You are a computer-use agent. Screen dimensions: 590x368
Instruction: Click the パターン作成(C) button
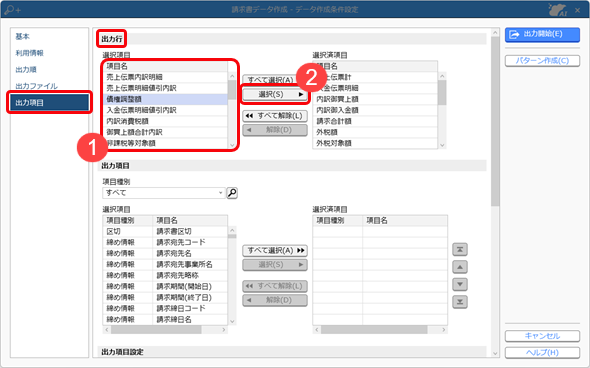pos(542,61)
